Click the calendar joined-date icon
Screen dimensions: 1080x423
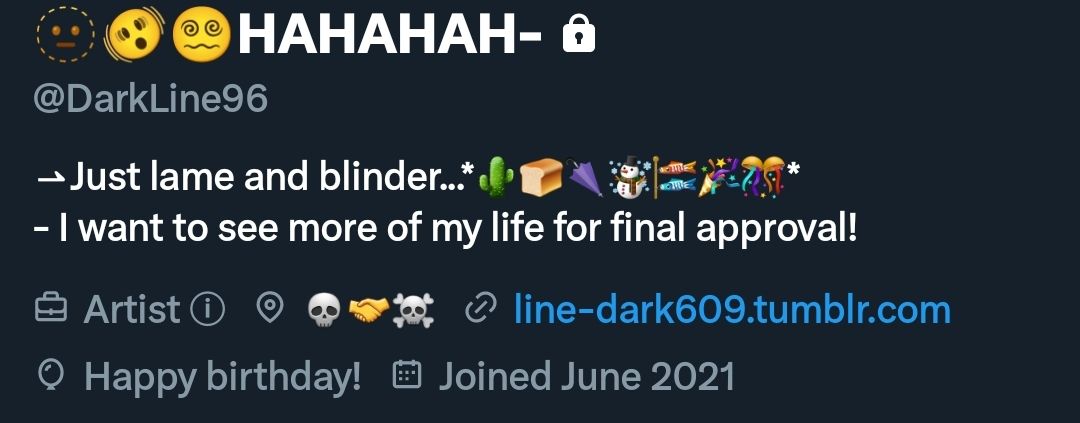point(406,375)
